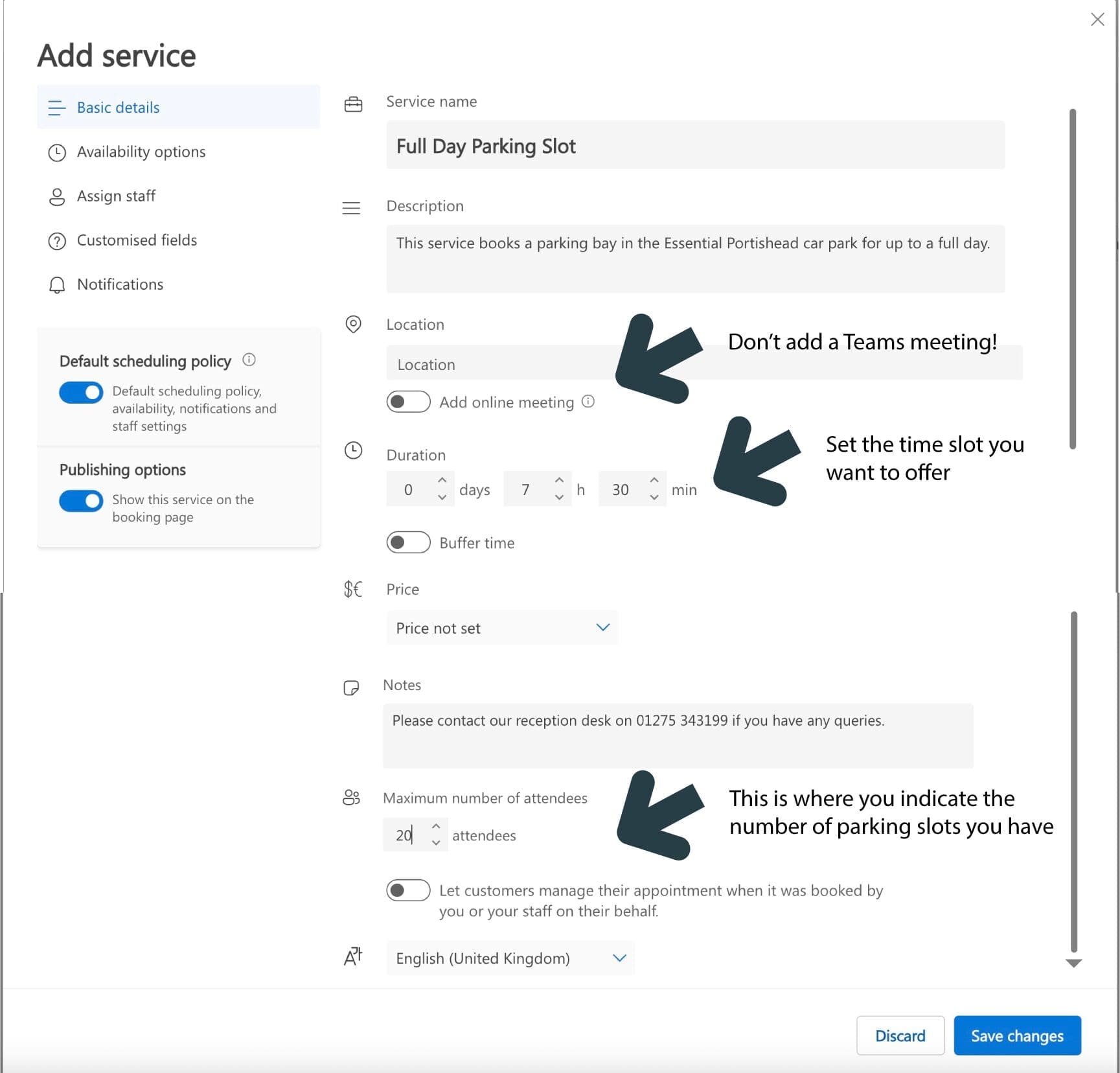Turn off the Default scheduling policy toggle
Viewport: 1120px width, 1073px height.
[81, 392]
